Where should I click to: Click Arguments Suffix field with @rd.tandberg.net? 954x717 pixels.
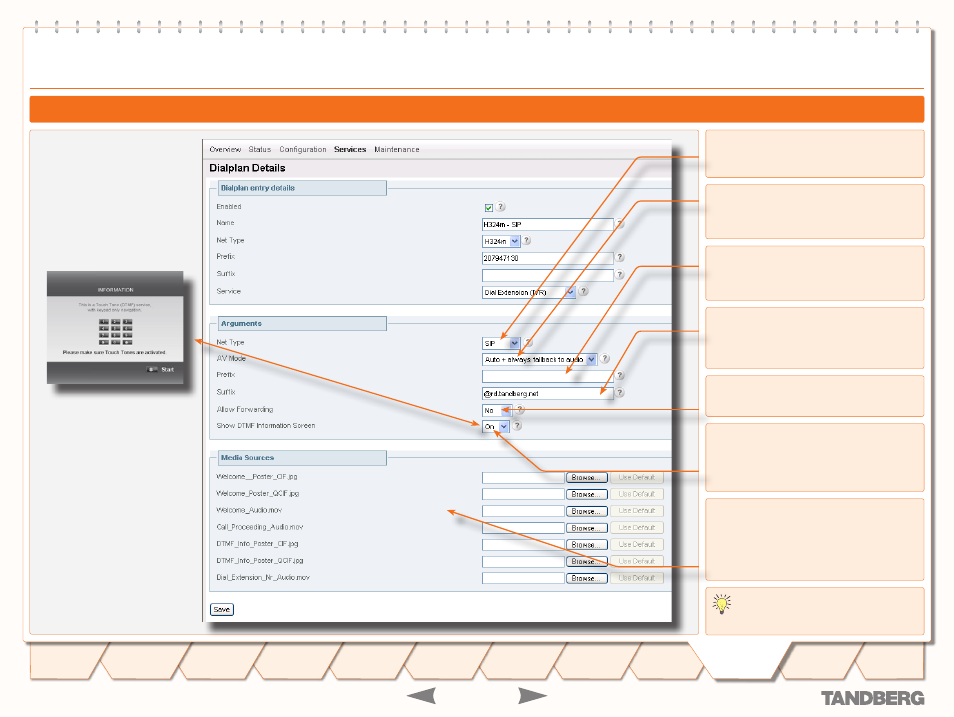(548, 394)
